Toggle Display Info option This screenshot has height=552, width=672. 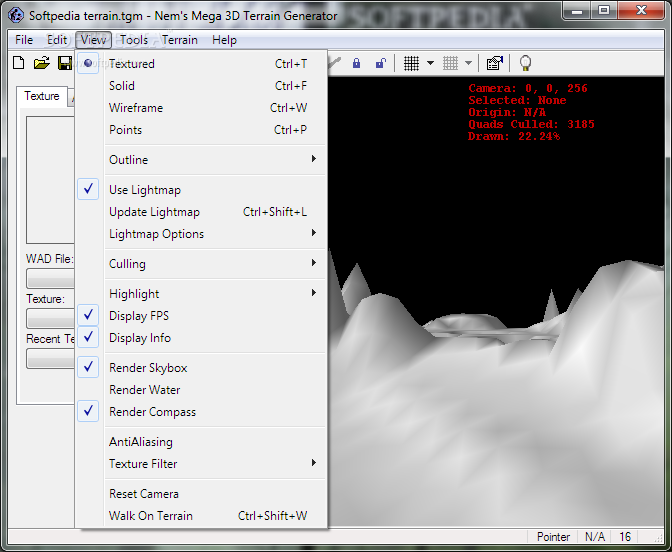click(201, 338)
